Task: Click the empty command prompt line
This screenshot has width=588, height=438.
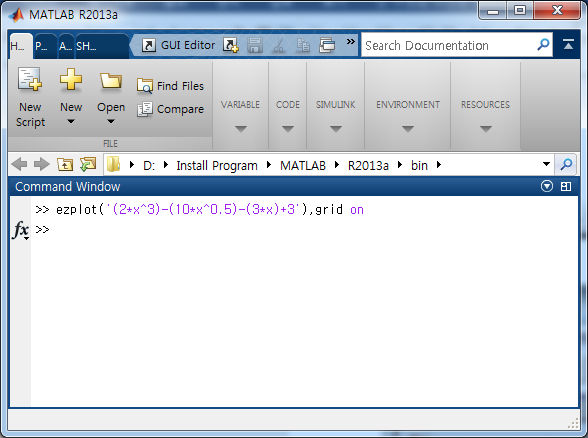Action: (305, 229)
